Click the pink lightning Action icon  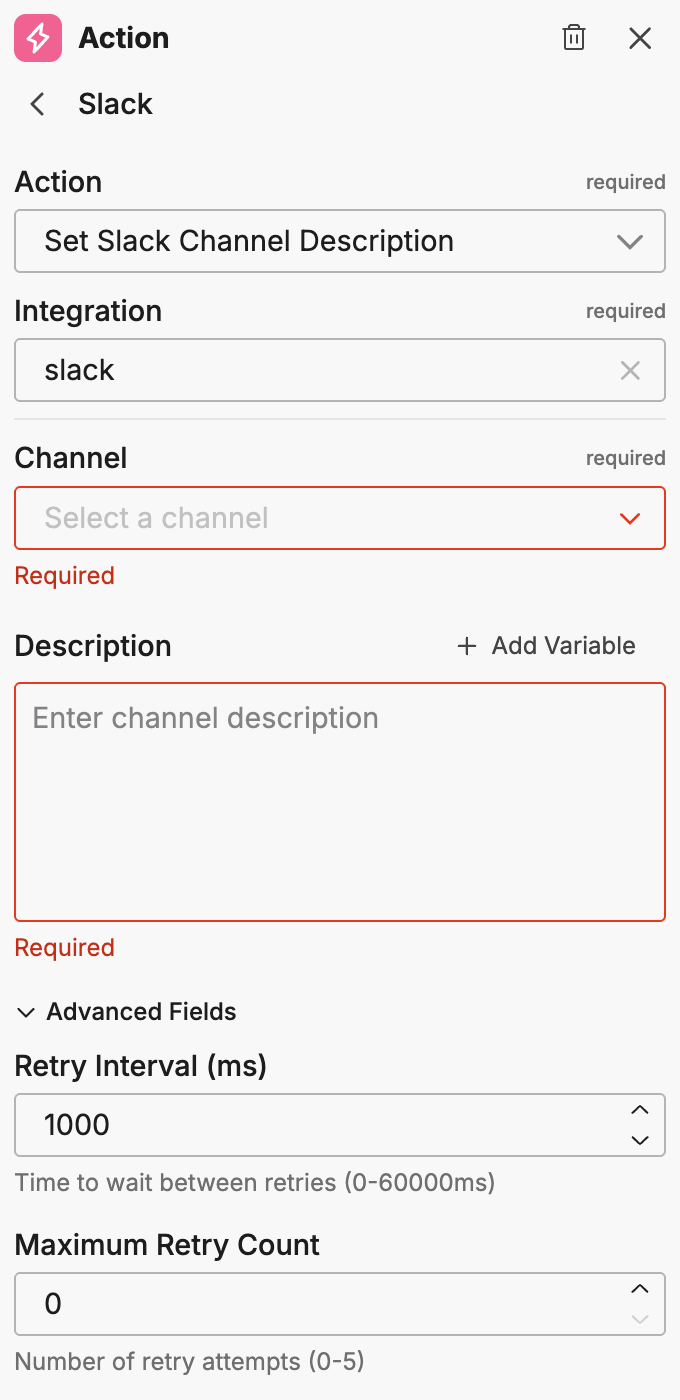[x=38, y=39]
